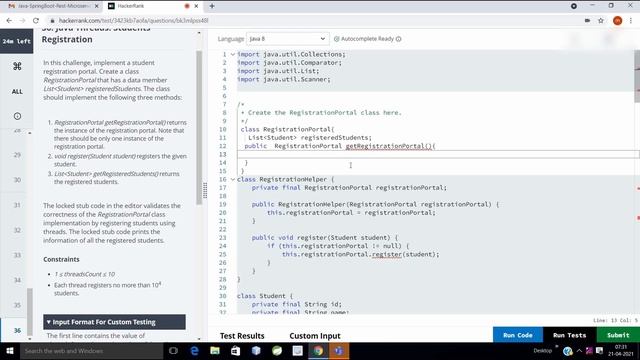Reload the page
640x360 pixels.
(36, 20)
